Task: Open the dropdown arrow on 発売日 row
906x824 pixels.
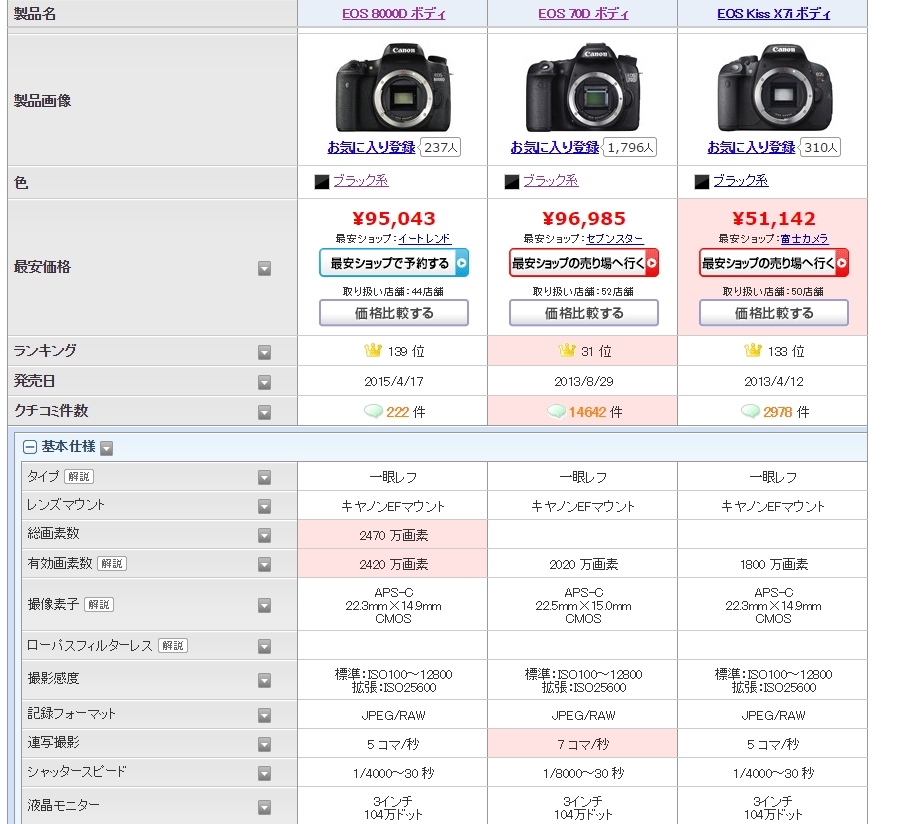Action: pyautogui.click(x=265, y=383)
